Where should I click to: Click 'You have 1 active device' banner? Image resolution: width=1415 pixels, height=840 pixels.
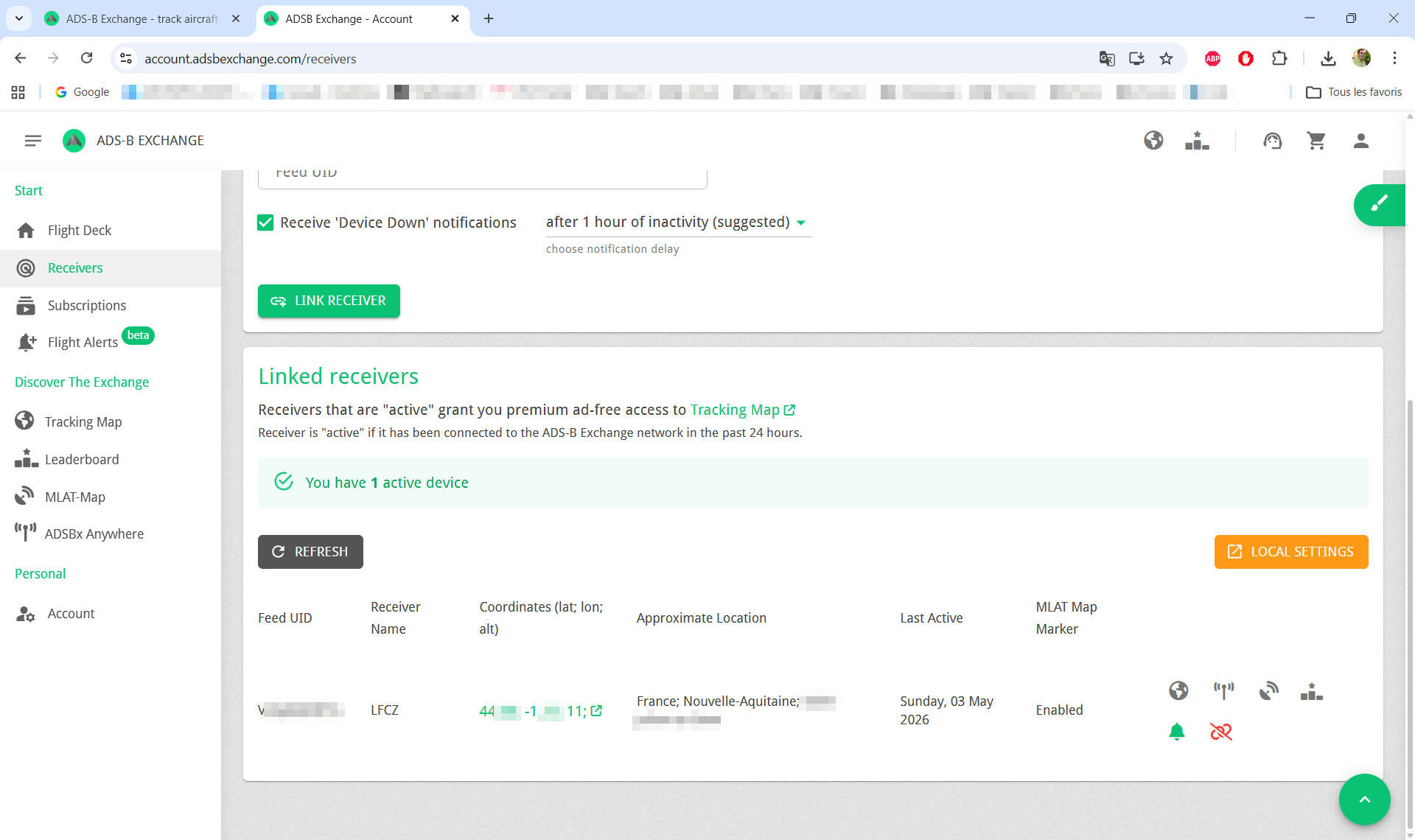click(813, 483)
